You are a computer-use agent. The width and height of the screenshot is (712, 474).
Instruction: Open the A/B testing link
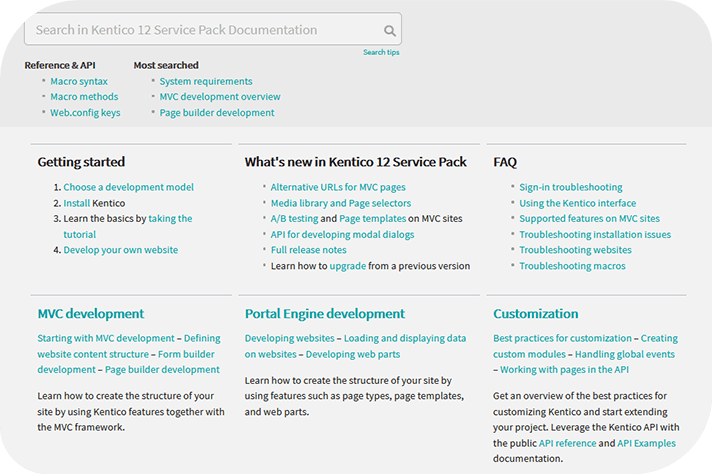click(294, 218)
